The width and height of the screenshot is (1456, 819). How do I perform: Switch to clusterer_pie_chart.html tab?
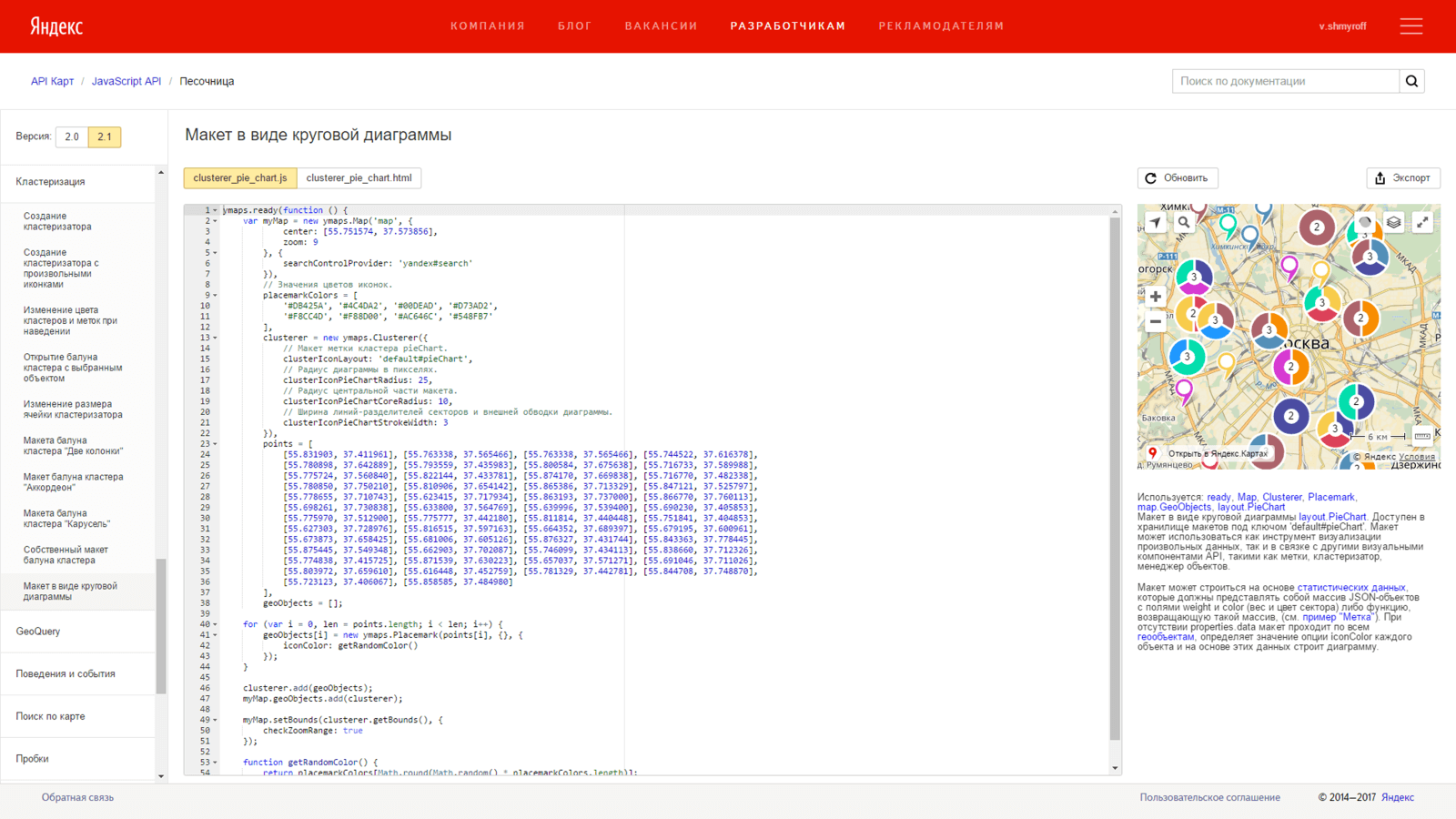click(359, 178)
